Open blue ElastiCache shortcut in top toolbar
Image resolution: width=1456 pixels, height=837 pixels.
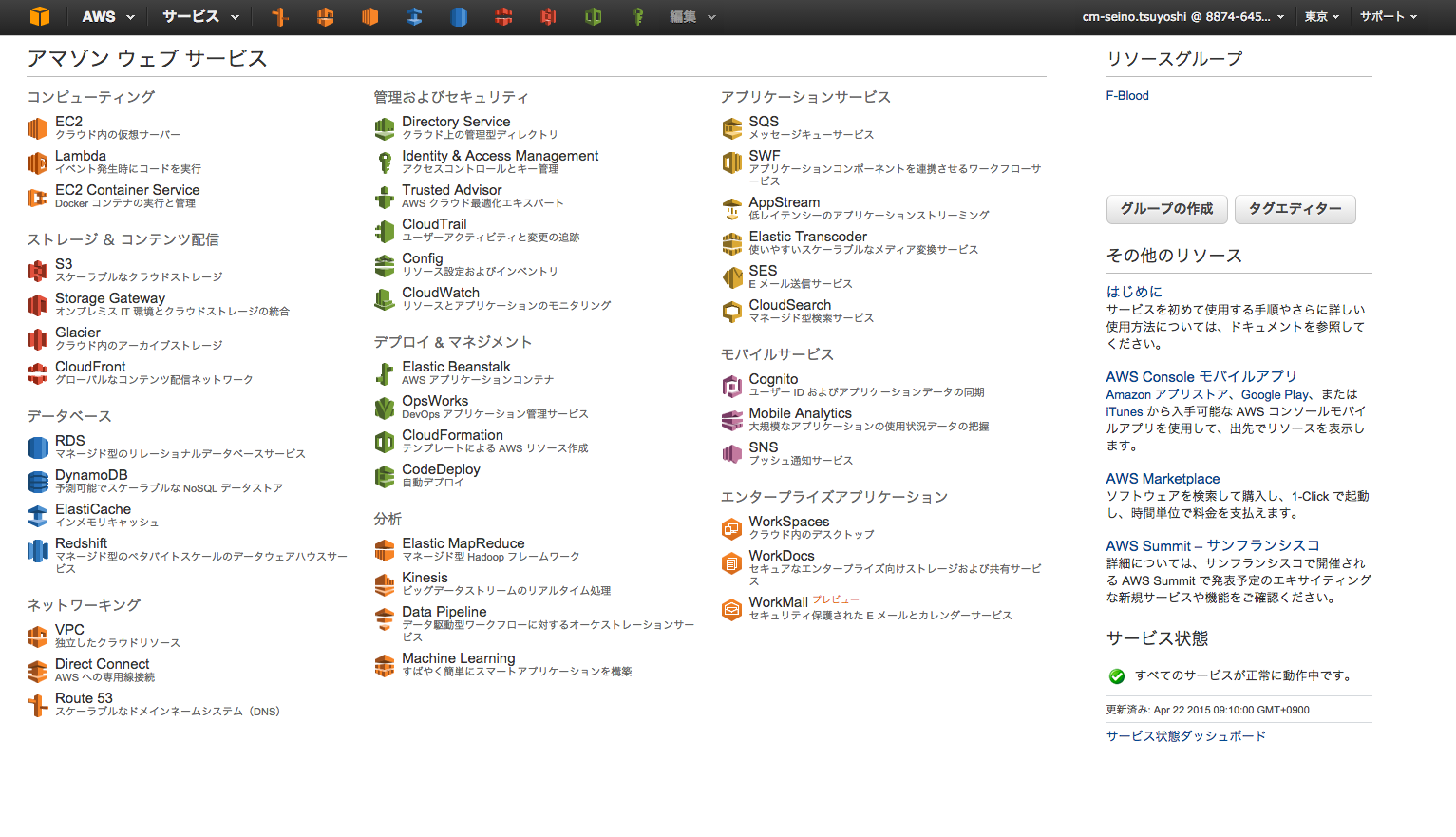coord(414,16)
